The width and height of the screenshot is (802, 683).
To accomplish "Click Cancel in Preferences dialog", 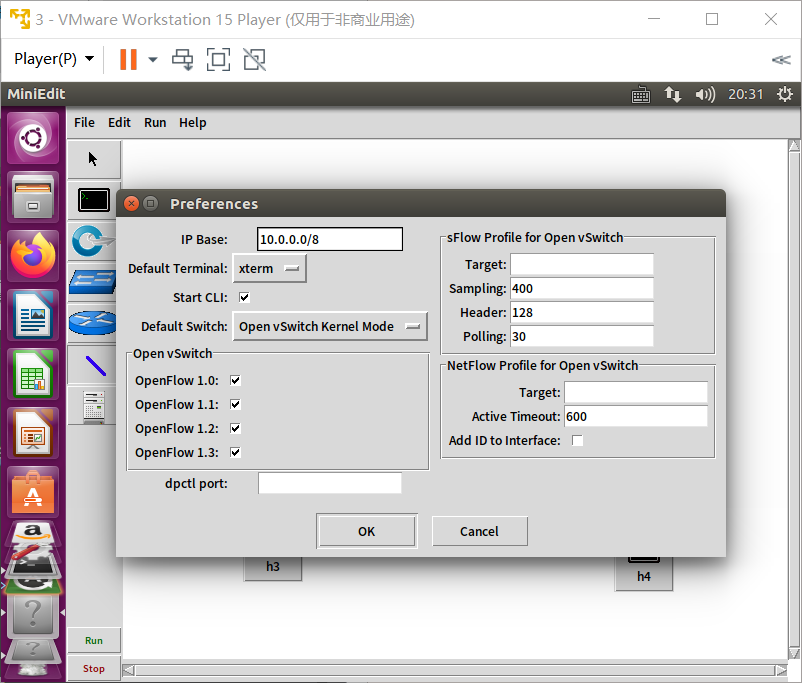I will pos(479,531).
